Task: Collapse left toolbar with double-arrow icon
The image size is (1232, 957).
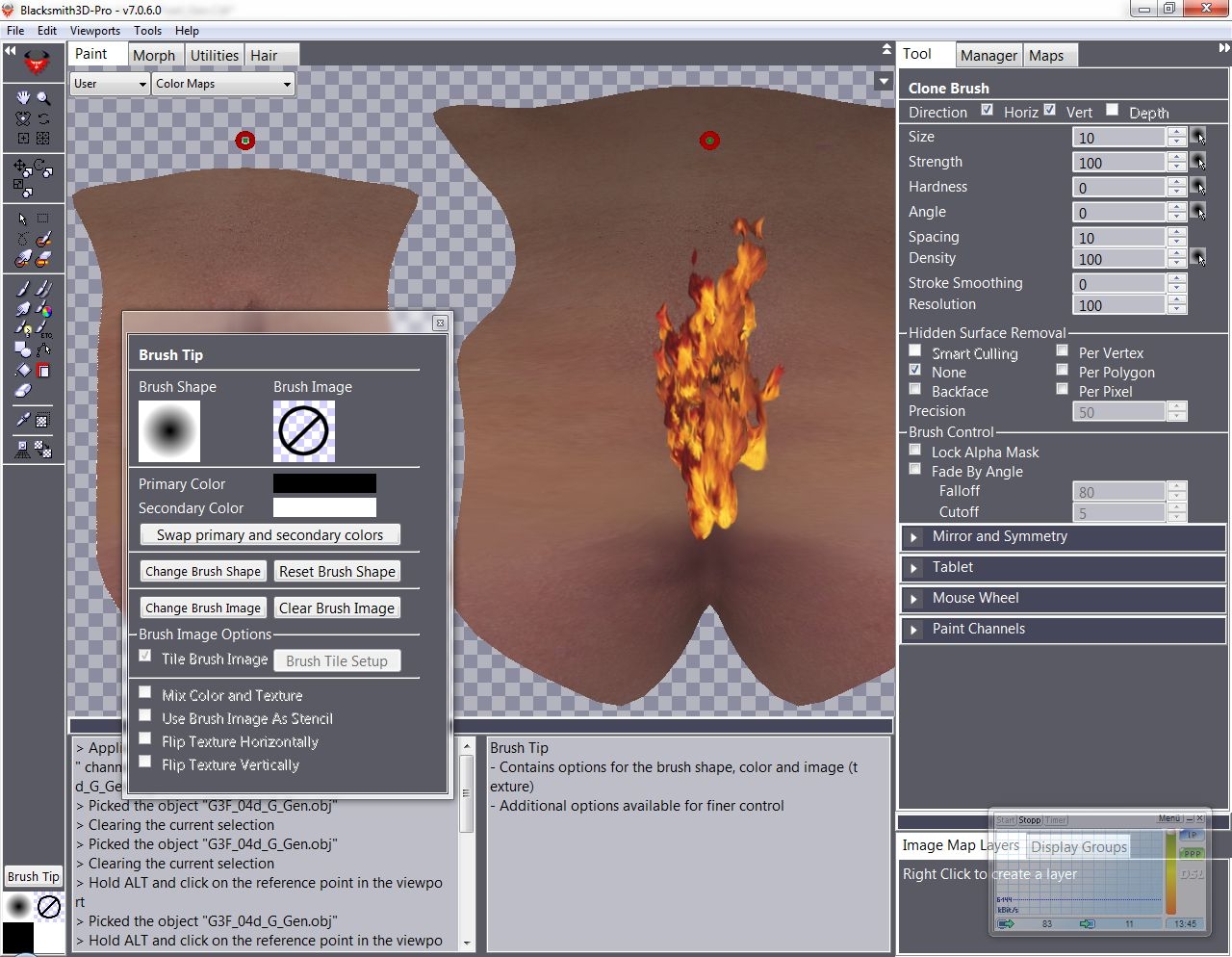Action: pyautogui.click(x=10, y=50)
